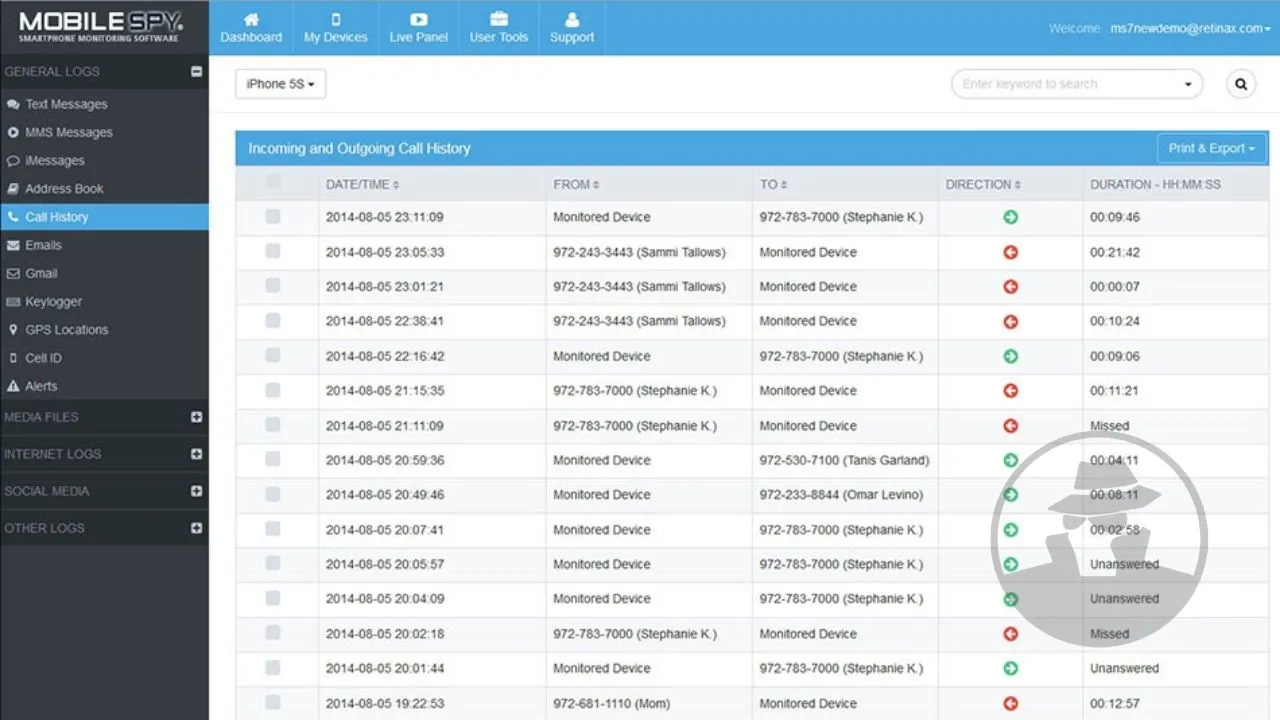
Task: Tick checkbox for the 21:11:09 call
Action: pyautogui.click(x=273, y=424)
